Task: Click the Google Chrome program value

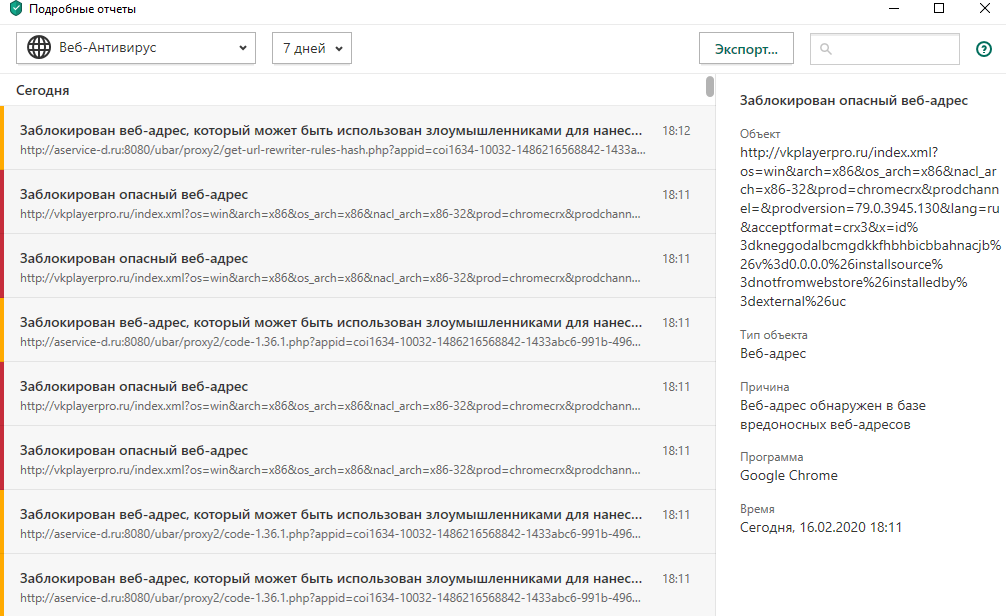Action: (x=789, y=475)
